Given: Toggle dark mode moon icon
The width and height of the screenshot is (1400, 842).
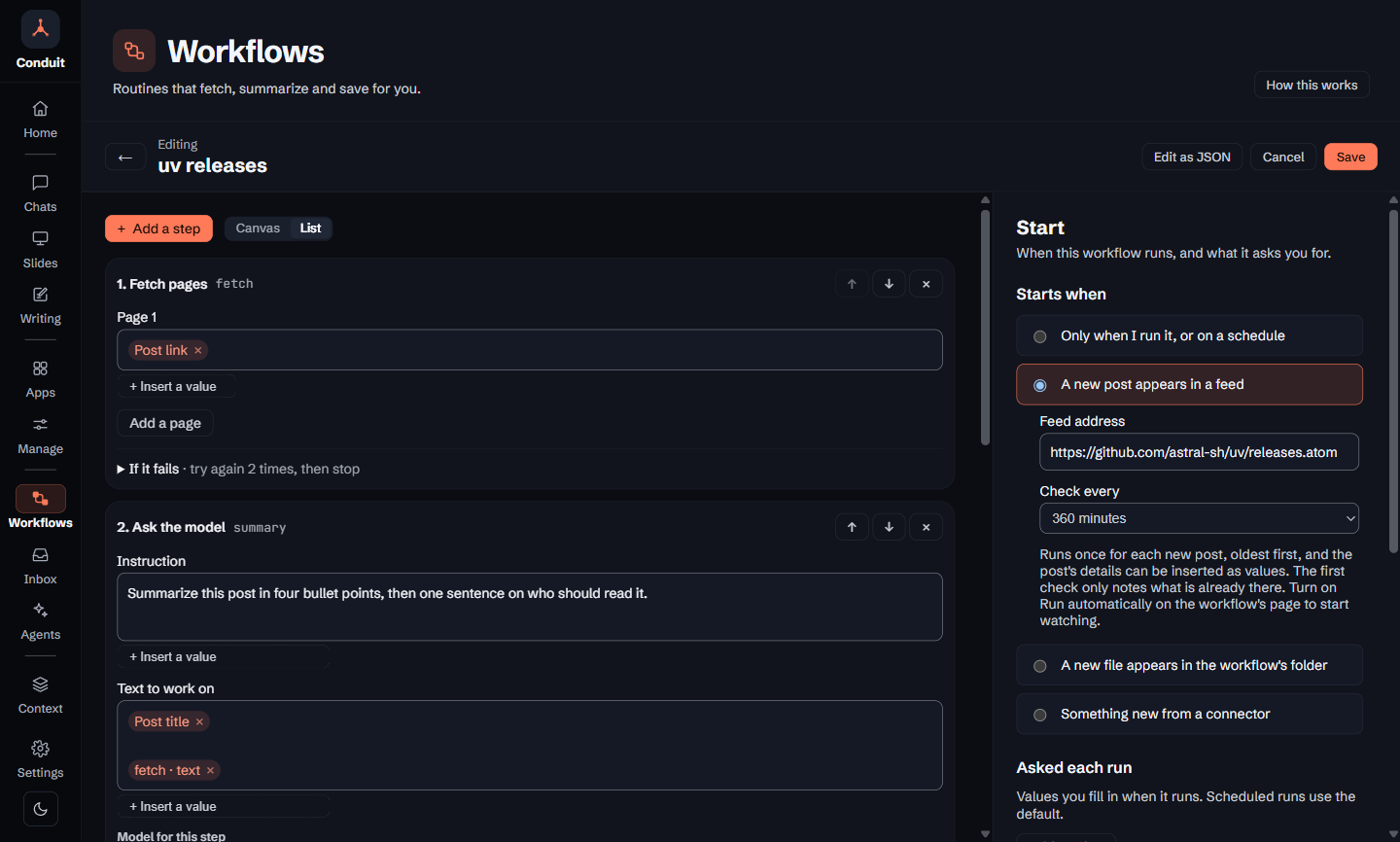Looking at the screenshot, I should coord(41,809).
